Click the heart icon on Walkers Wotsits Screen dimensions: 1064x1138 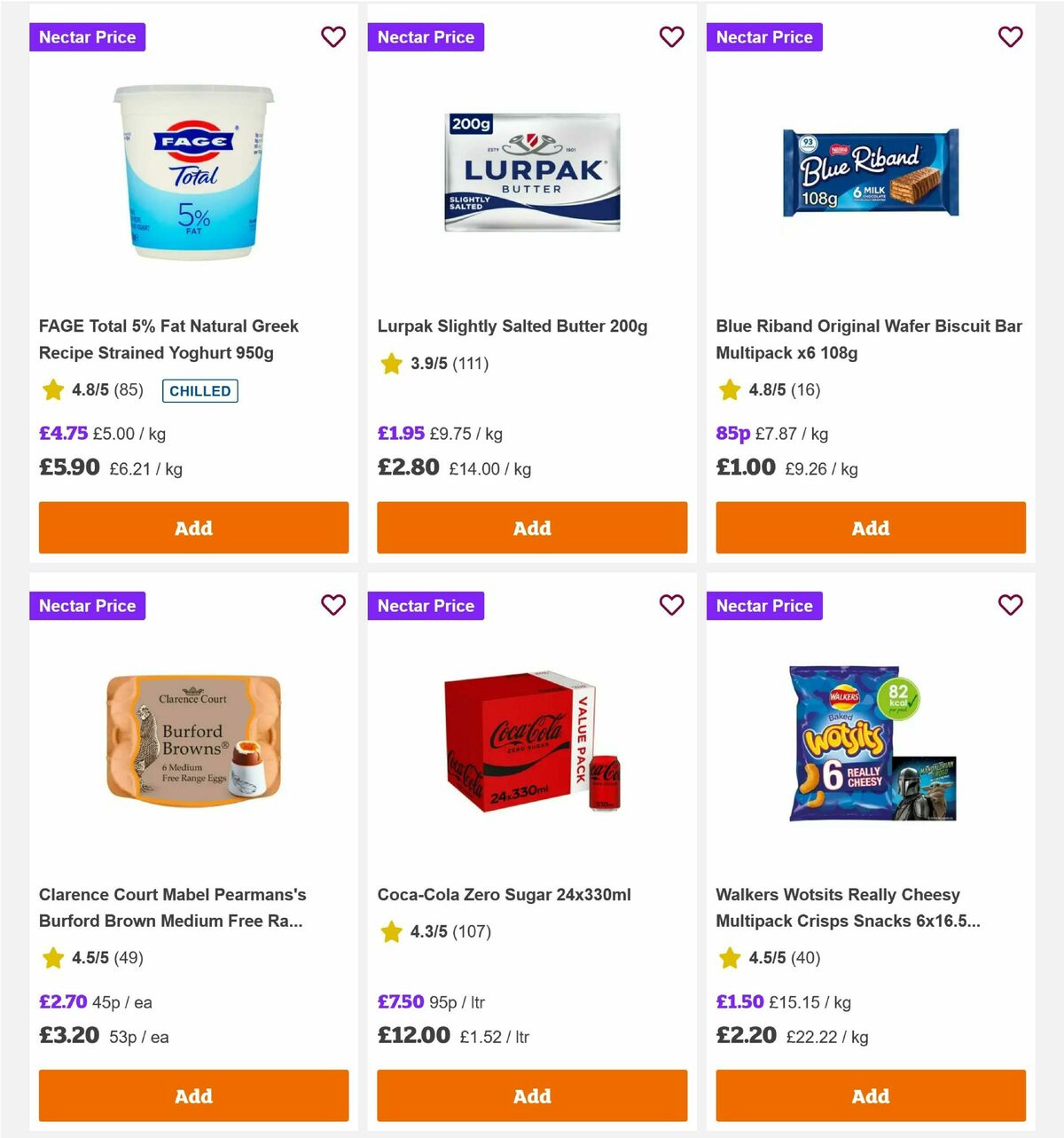click(x=1010, y=606)
